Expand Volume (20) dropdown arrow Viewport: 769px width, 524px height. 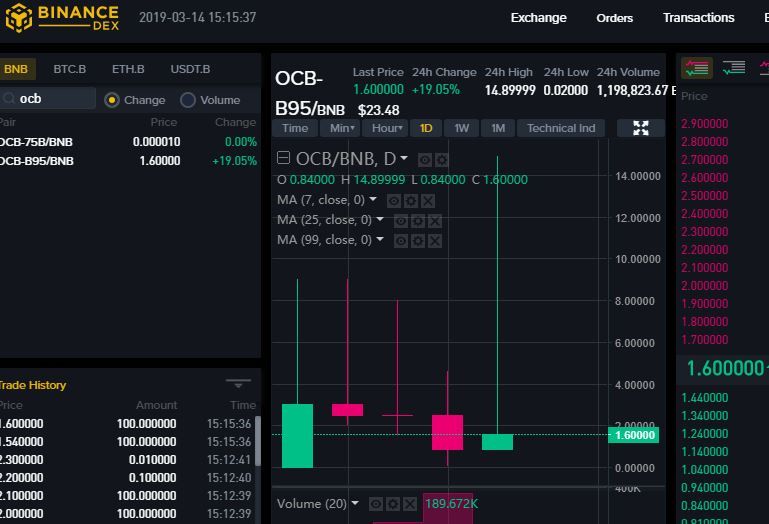[x=355, y=503]
